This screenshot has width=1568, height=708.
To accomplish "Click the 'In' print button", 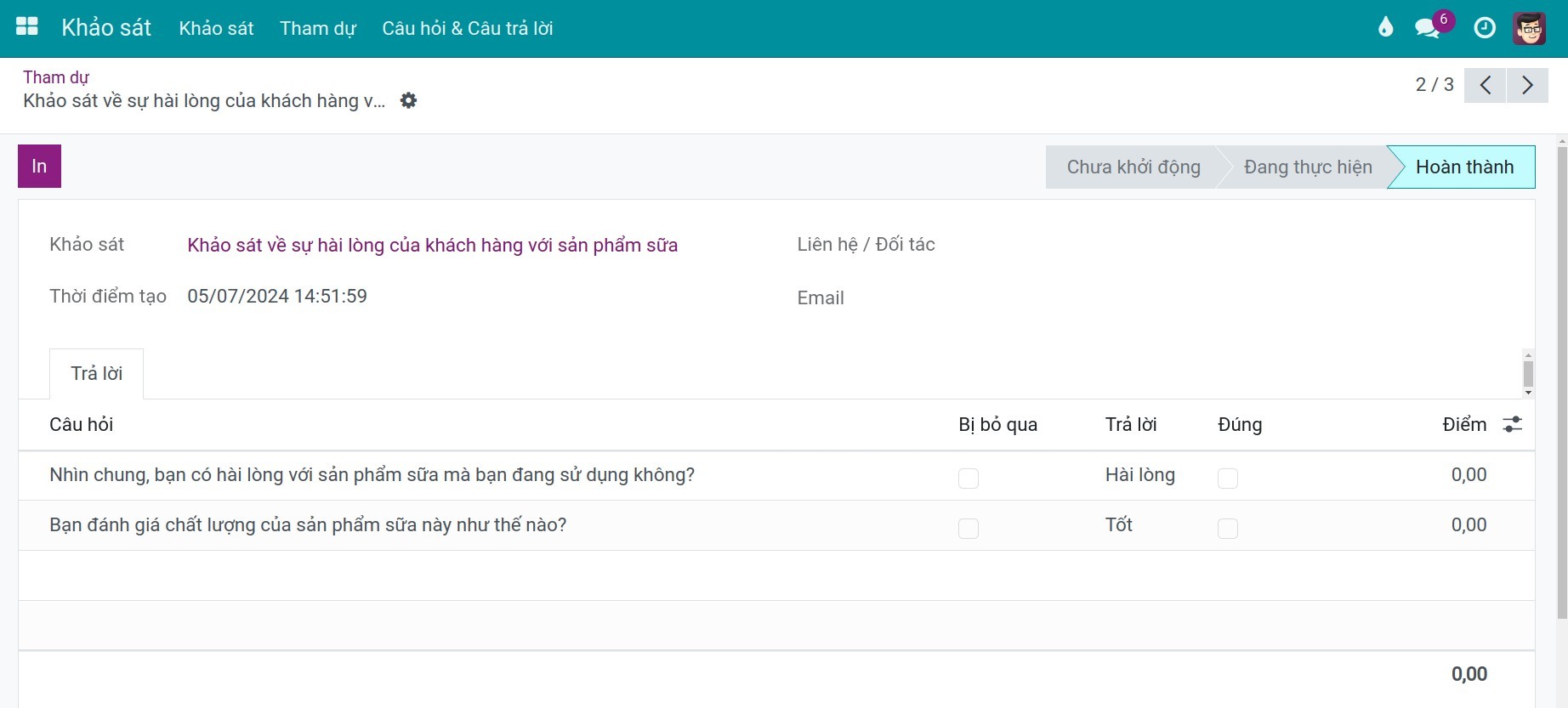I will point(39,166).
